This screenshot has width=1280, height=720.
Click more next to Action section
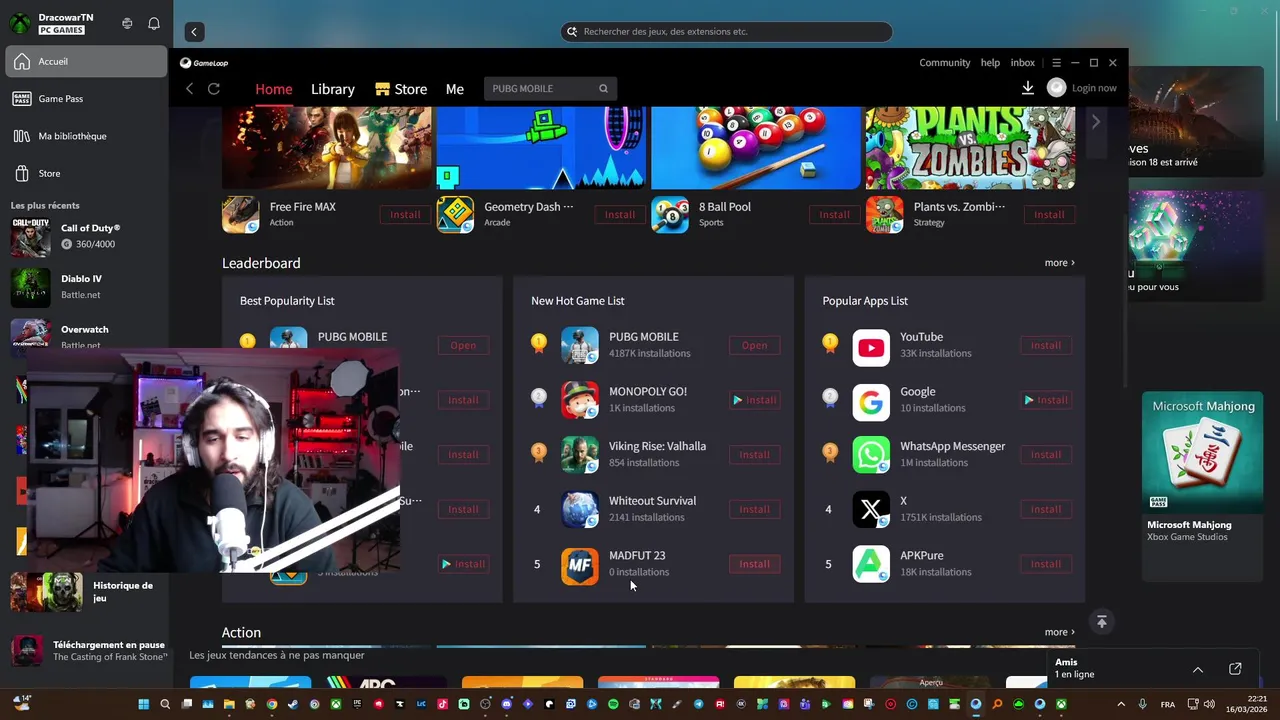tap(1059, 632)
